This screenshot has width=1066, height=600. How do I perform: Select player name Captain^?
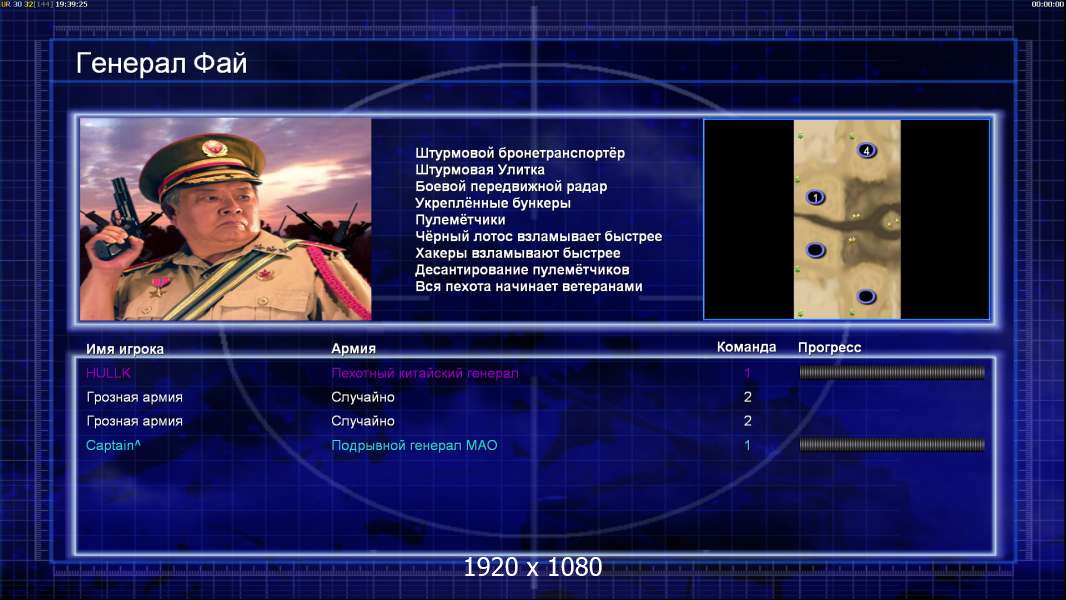pyautogui.click(x=114, y=446)
